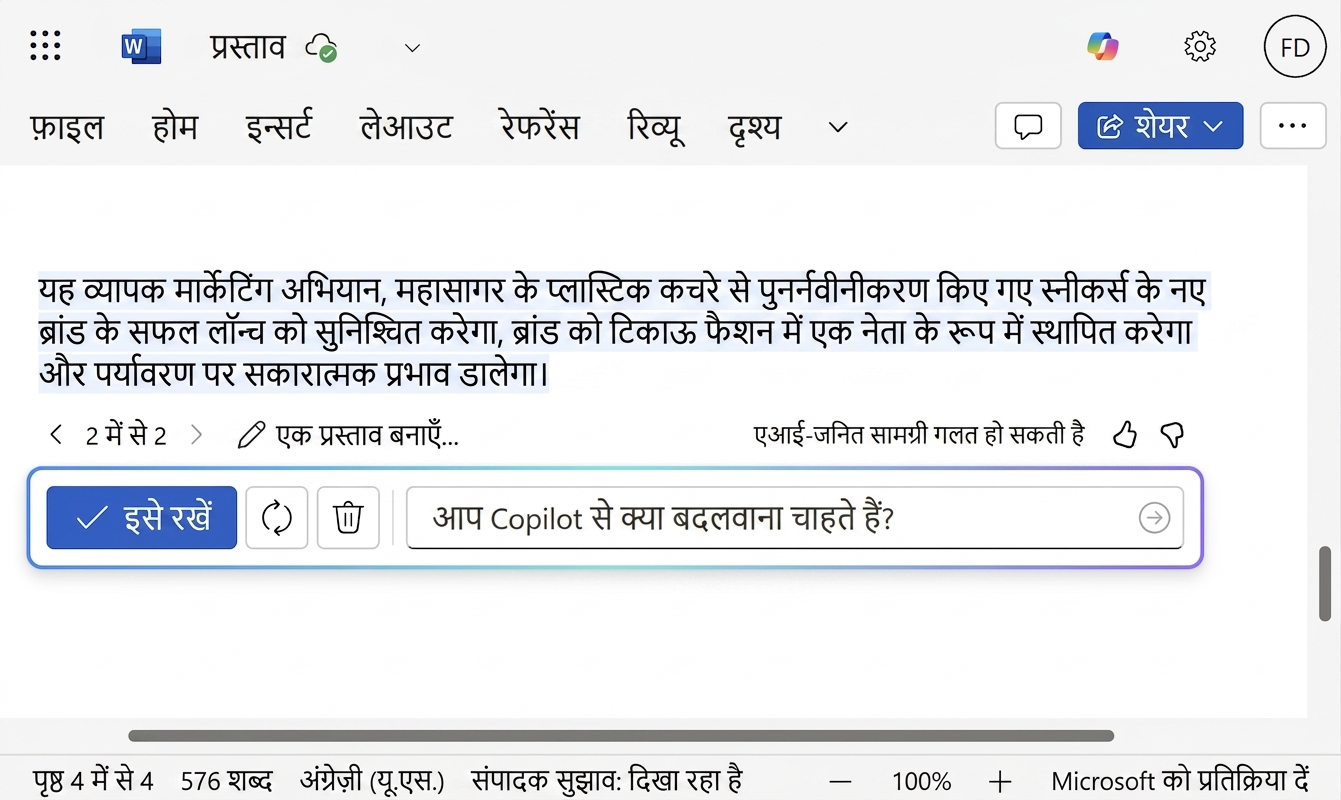The width and height of the screenshot is (1341, 800).
Task: Switch to the रिव्यू tab
Action: pos(655,127)
